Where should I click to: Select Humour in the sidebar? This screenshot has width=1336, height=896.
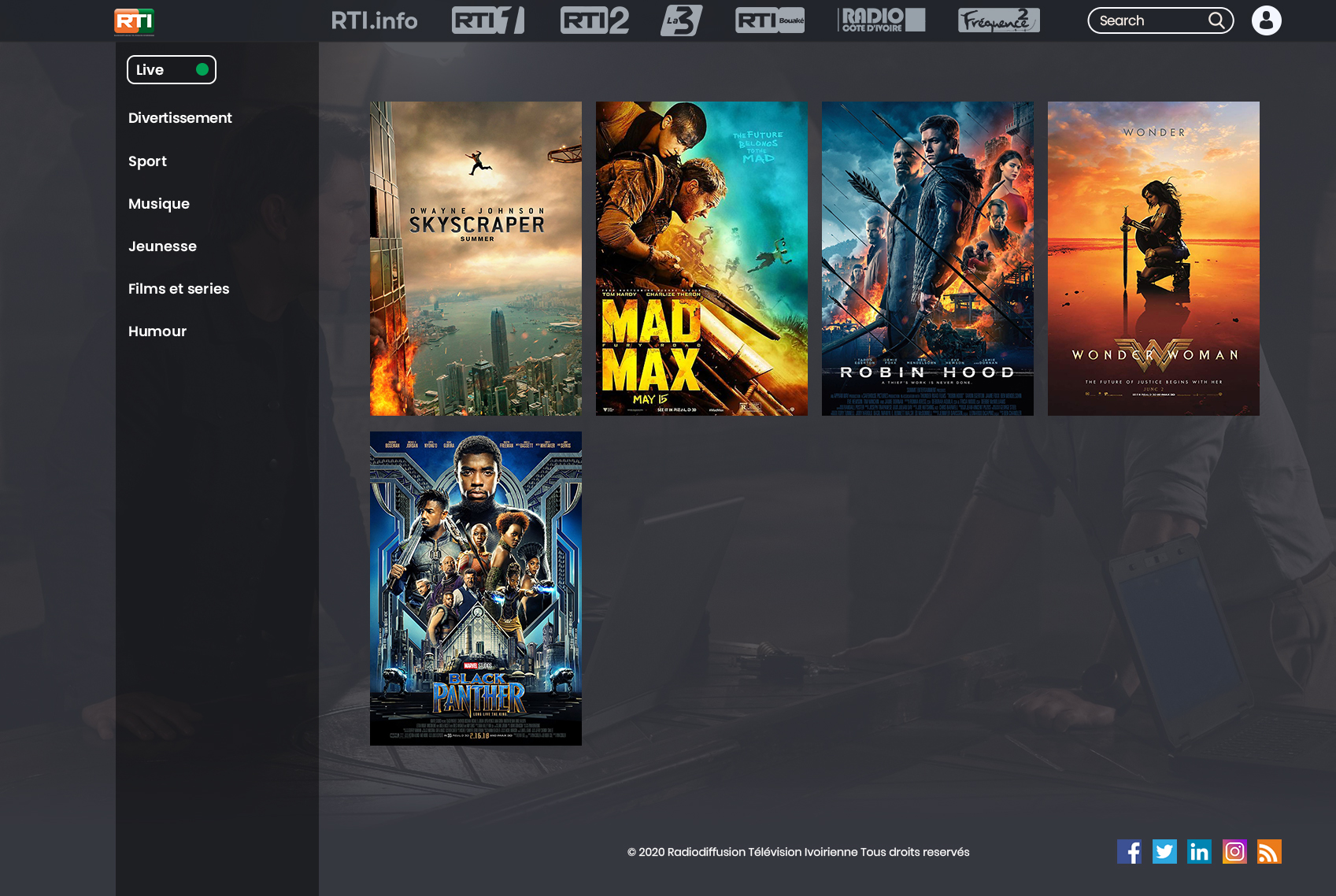click(x=157, y=331)
